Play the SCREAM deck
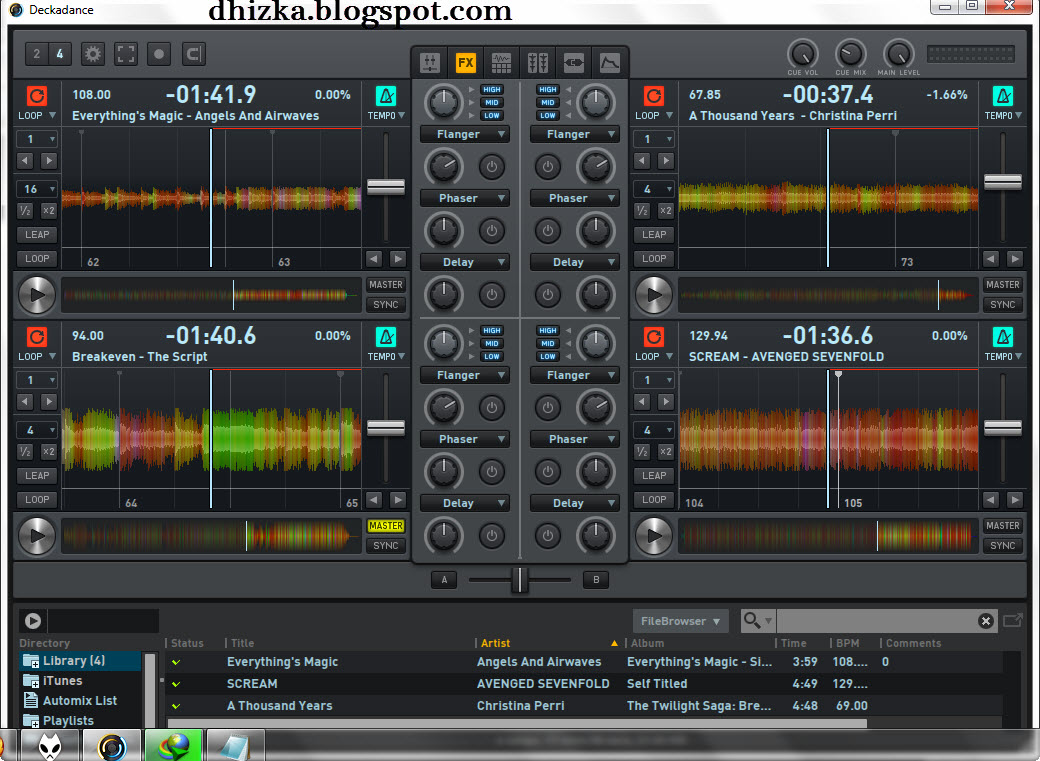 click(653, 535)
